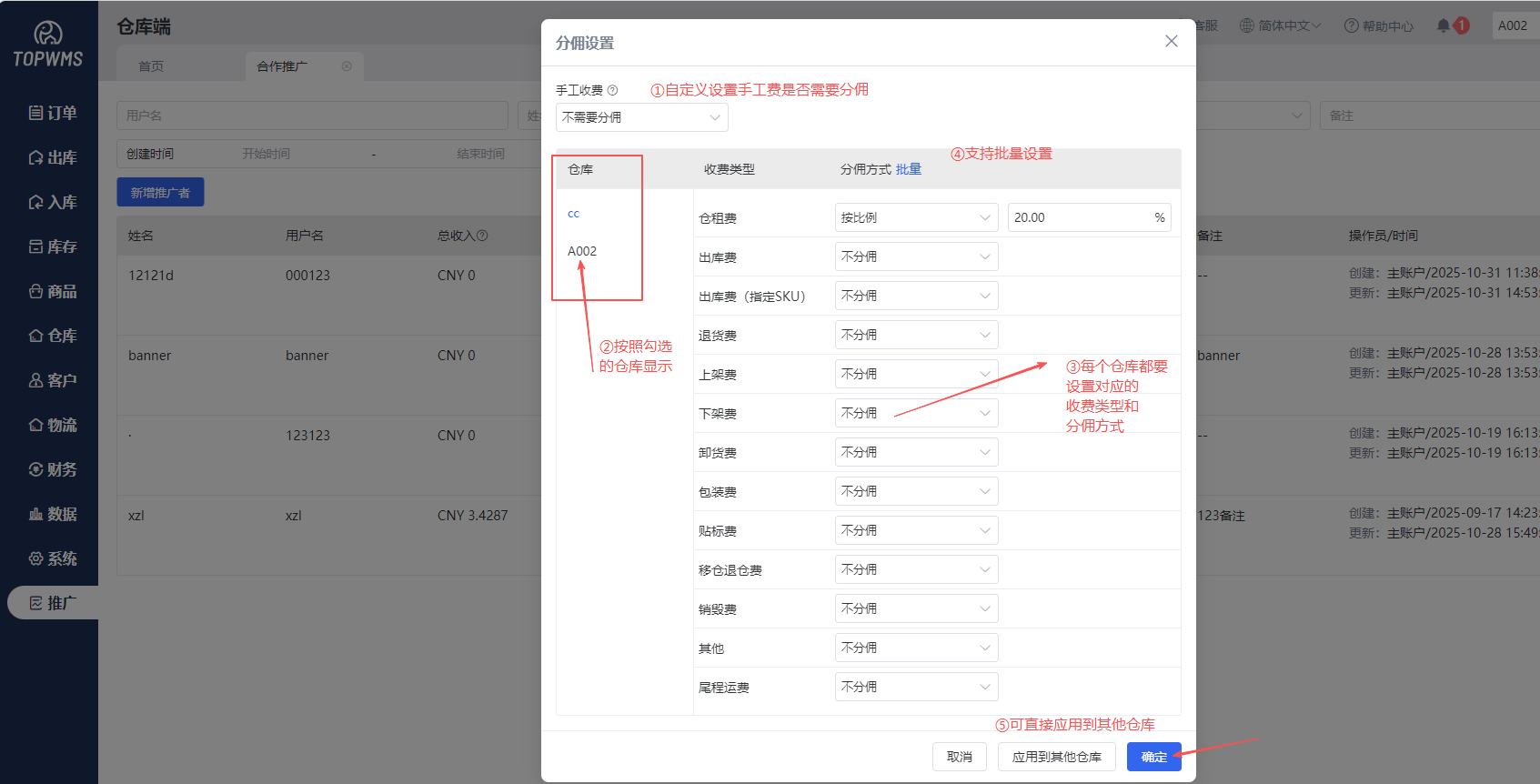Image resolution: width=1540 pixels, height=784 pixels.
Task: Open the notification bell icon
Action: coord(1443,26)
